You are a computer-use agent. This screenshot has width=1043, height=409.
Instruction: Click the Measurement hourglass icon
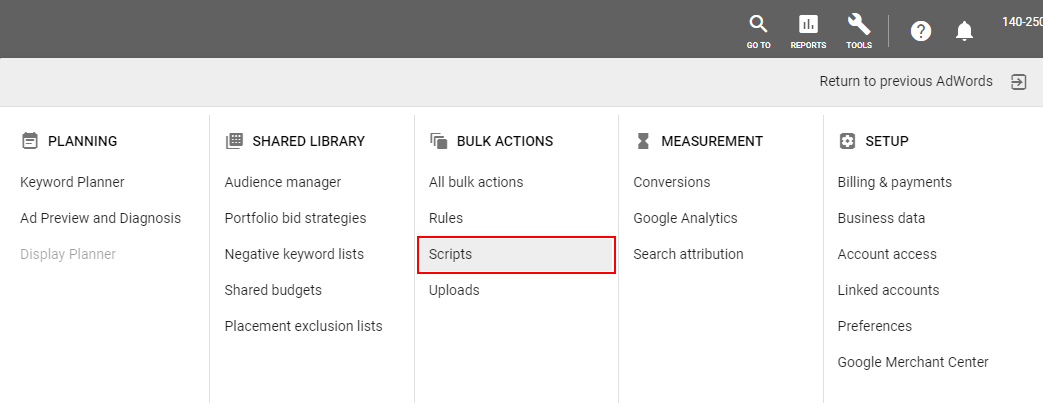point(643,141)
